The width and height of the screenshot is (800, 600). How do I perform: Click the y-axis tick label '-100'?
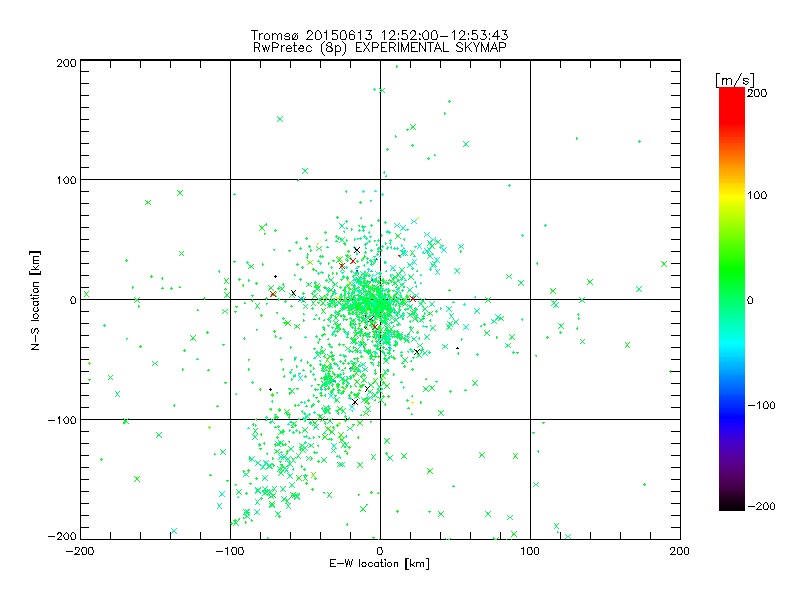[x=62, y=420]
